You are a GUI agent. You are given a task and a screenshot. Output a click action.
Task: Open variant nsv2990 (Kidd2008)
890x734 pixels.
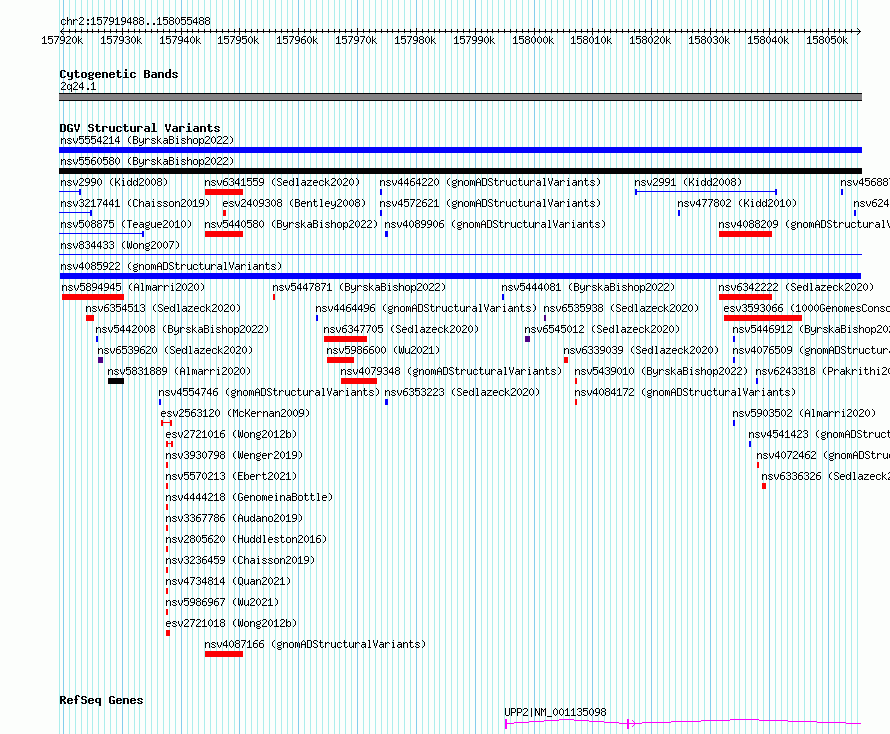pyautogui.click(x=114, y=182)
